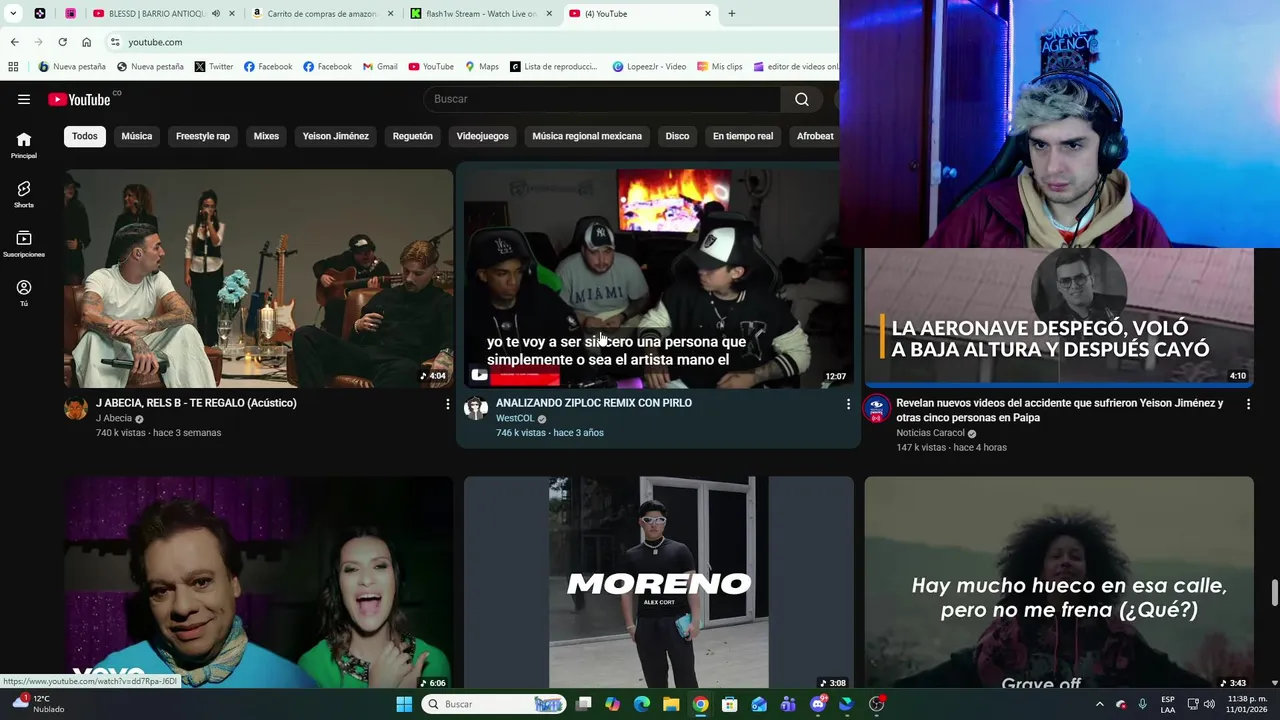Image resolution: width=1280 pixels, height=720 pixels.
Task: Open the Chrome apps grid icon
Action: point(13,67)
